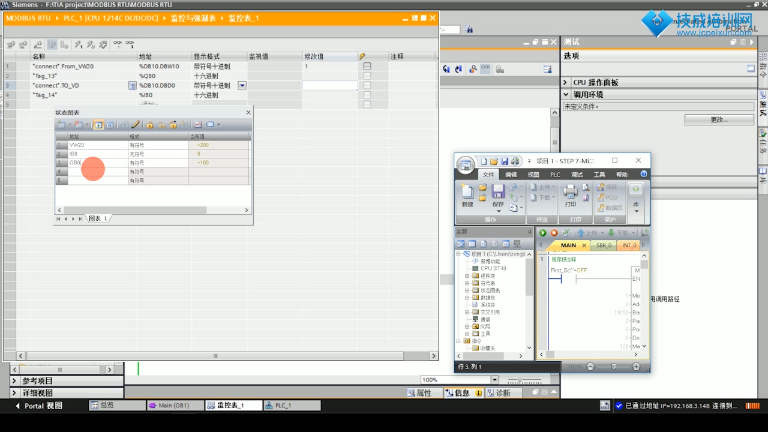Switch to SBR_0 tab in STEP 7 editor
The height and width of the screenshot is (432, 768).
pos(604,245)
